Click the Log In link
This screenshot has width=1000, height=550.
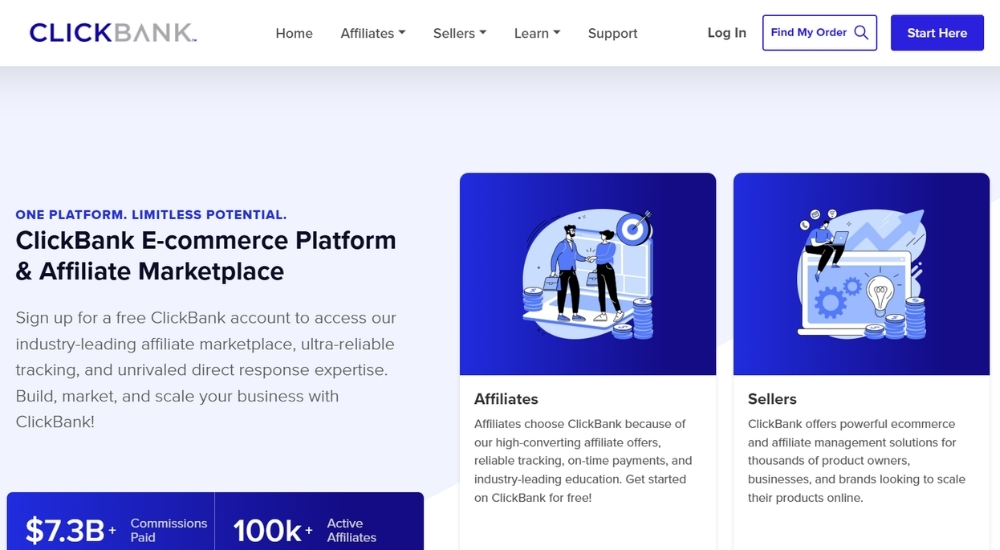pos(726,33)
